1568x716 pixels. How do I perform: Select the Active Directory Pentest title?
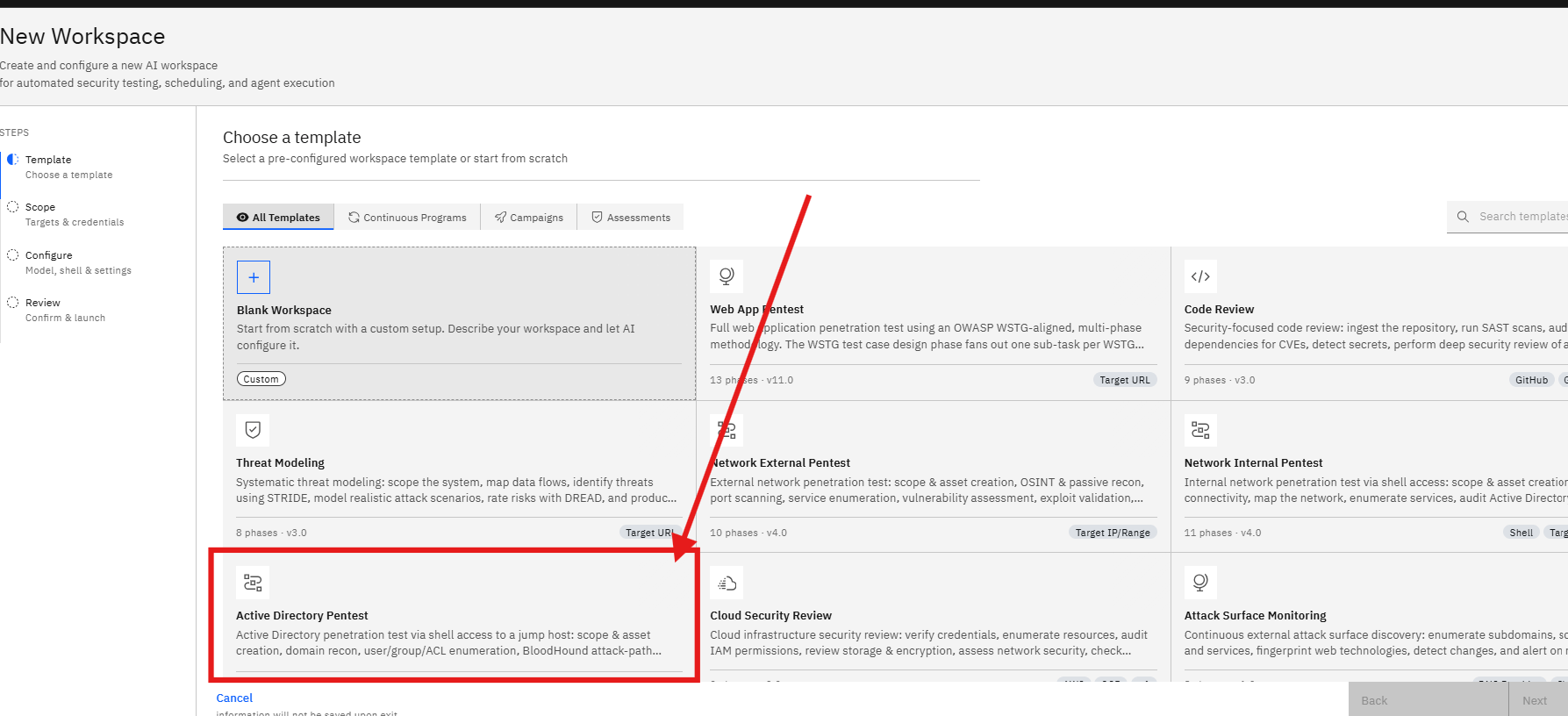302,616
